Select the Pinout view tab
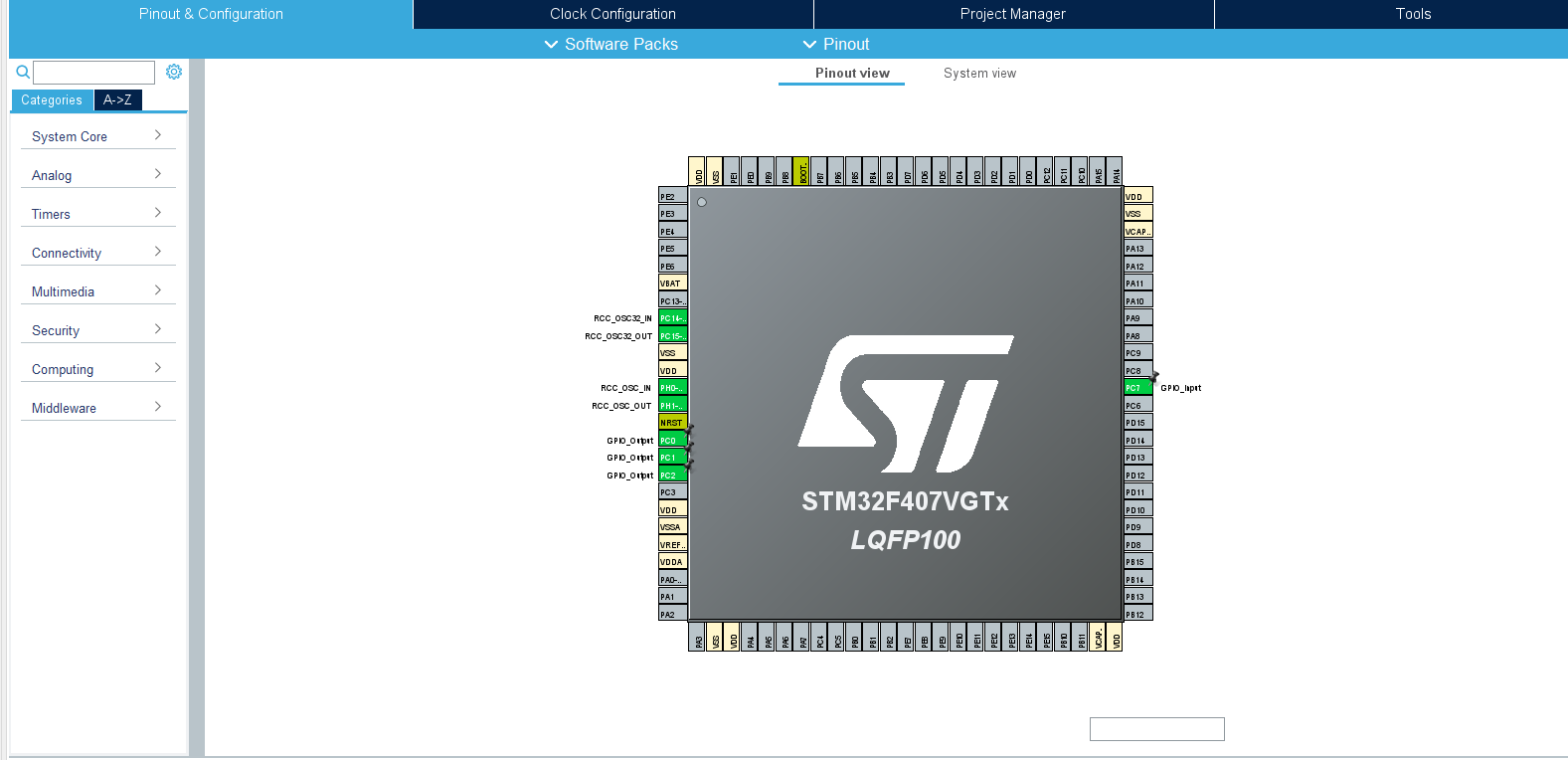 852,74
